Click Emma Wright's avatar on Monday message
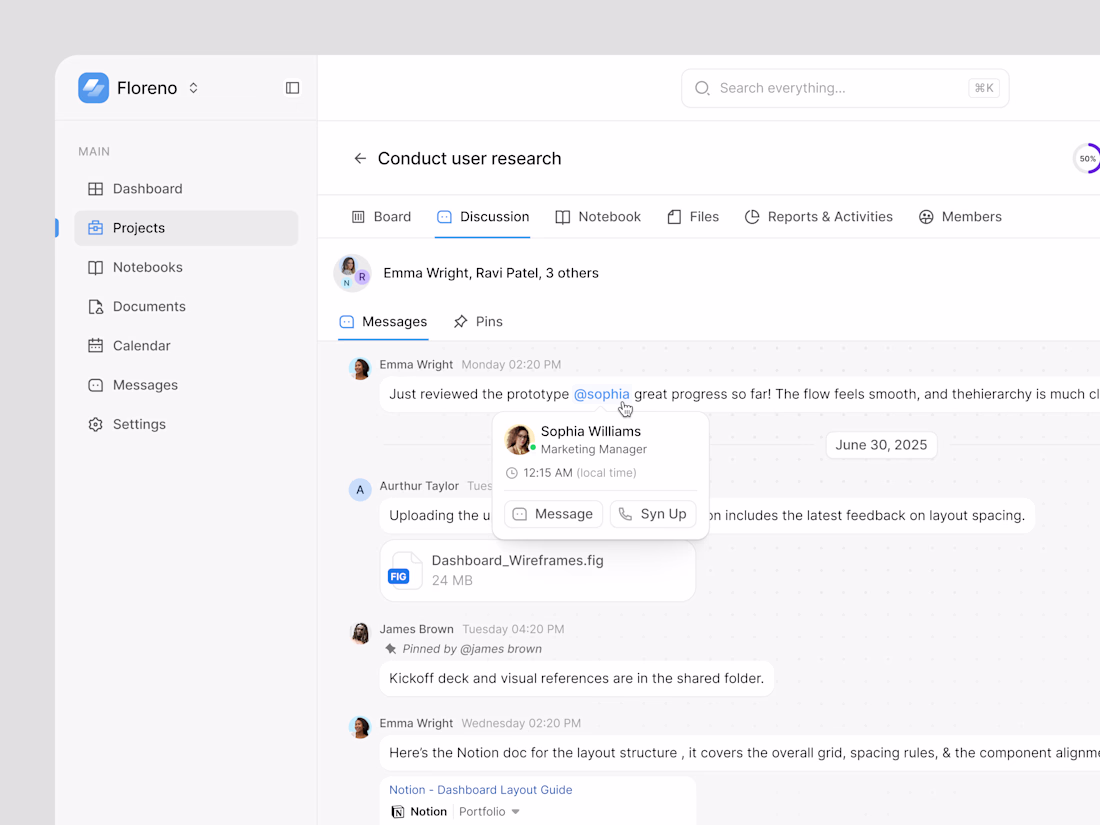 (x=360, y=368)
